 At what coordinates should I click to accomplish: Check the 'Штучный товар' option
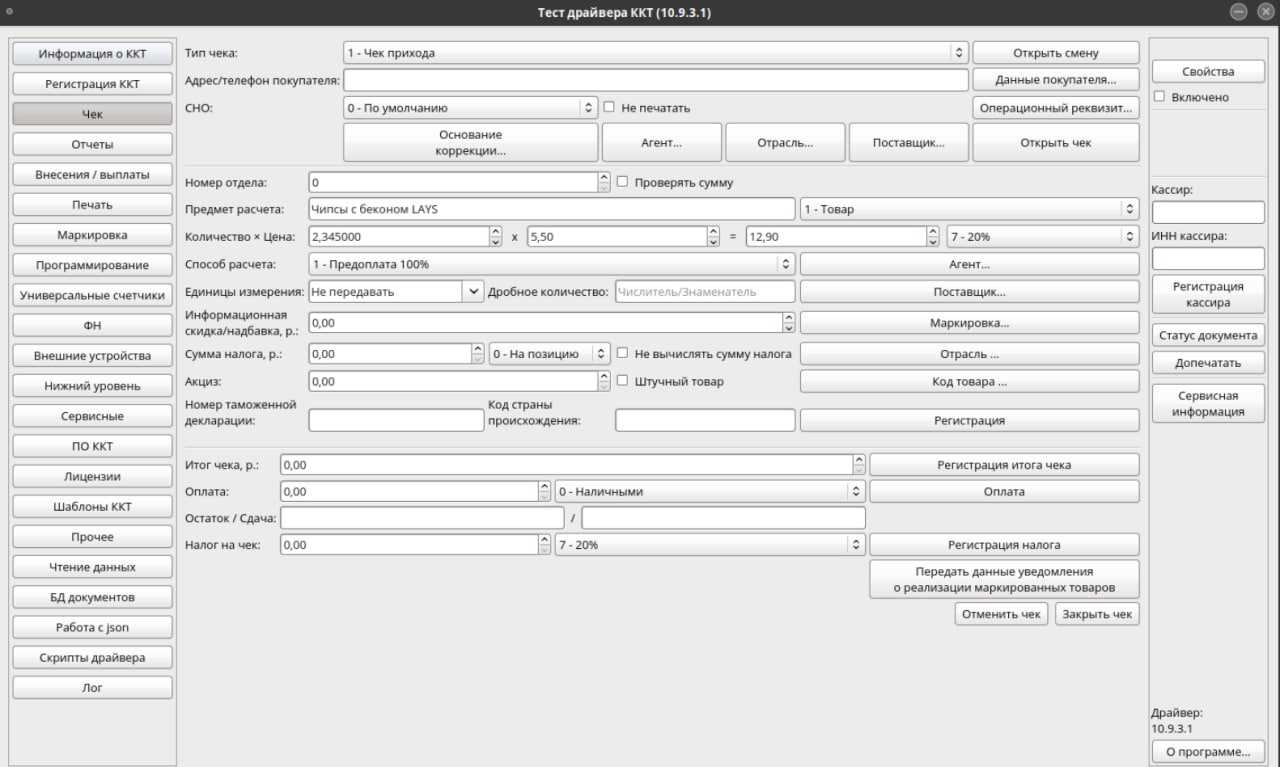[x=622, y=381]
